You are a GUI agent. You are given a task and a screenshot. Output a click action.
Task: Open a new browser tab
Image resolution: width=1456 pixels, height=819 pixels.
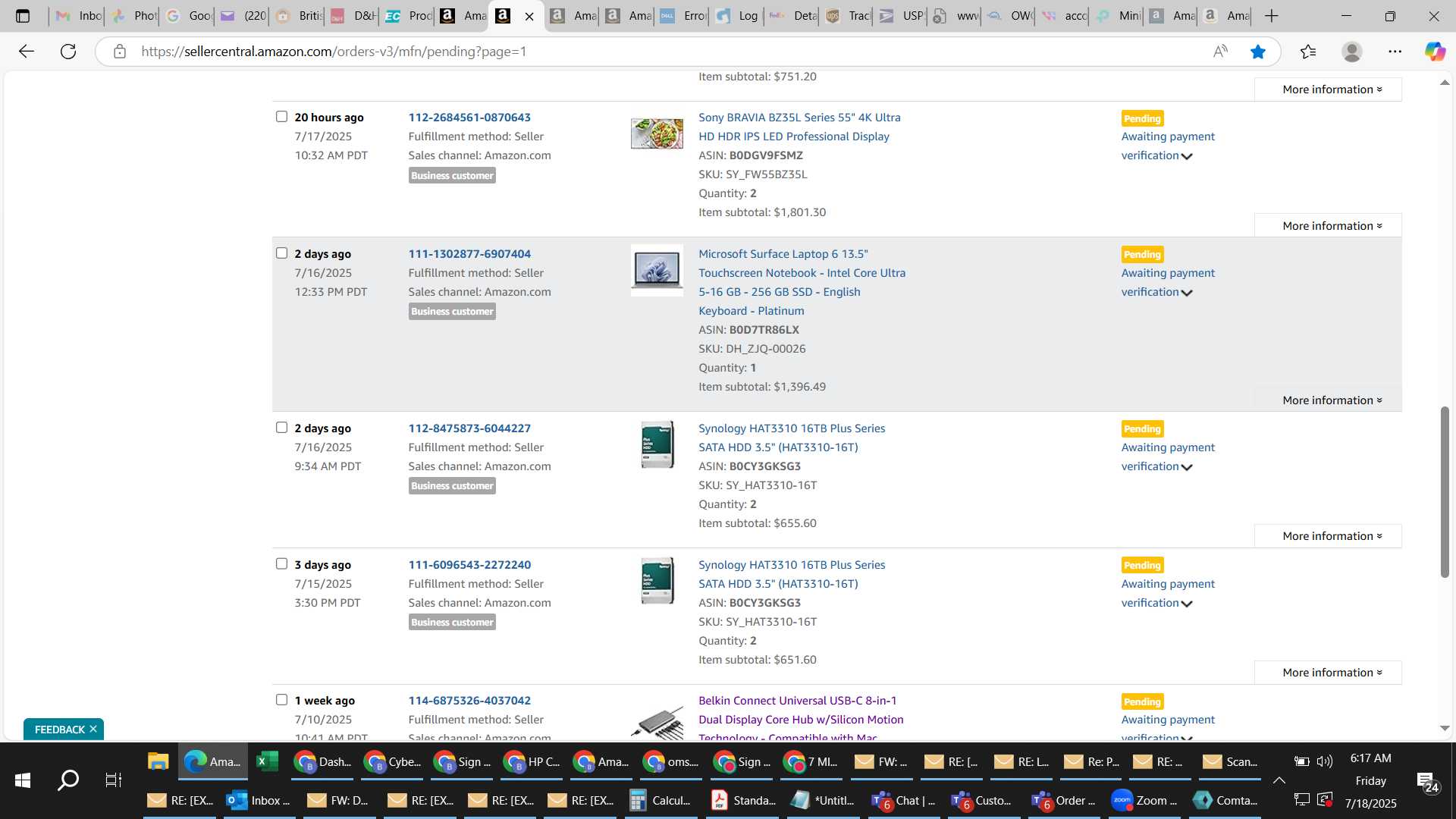coord(1272,16)
